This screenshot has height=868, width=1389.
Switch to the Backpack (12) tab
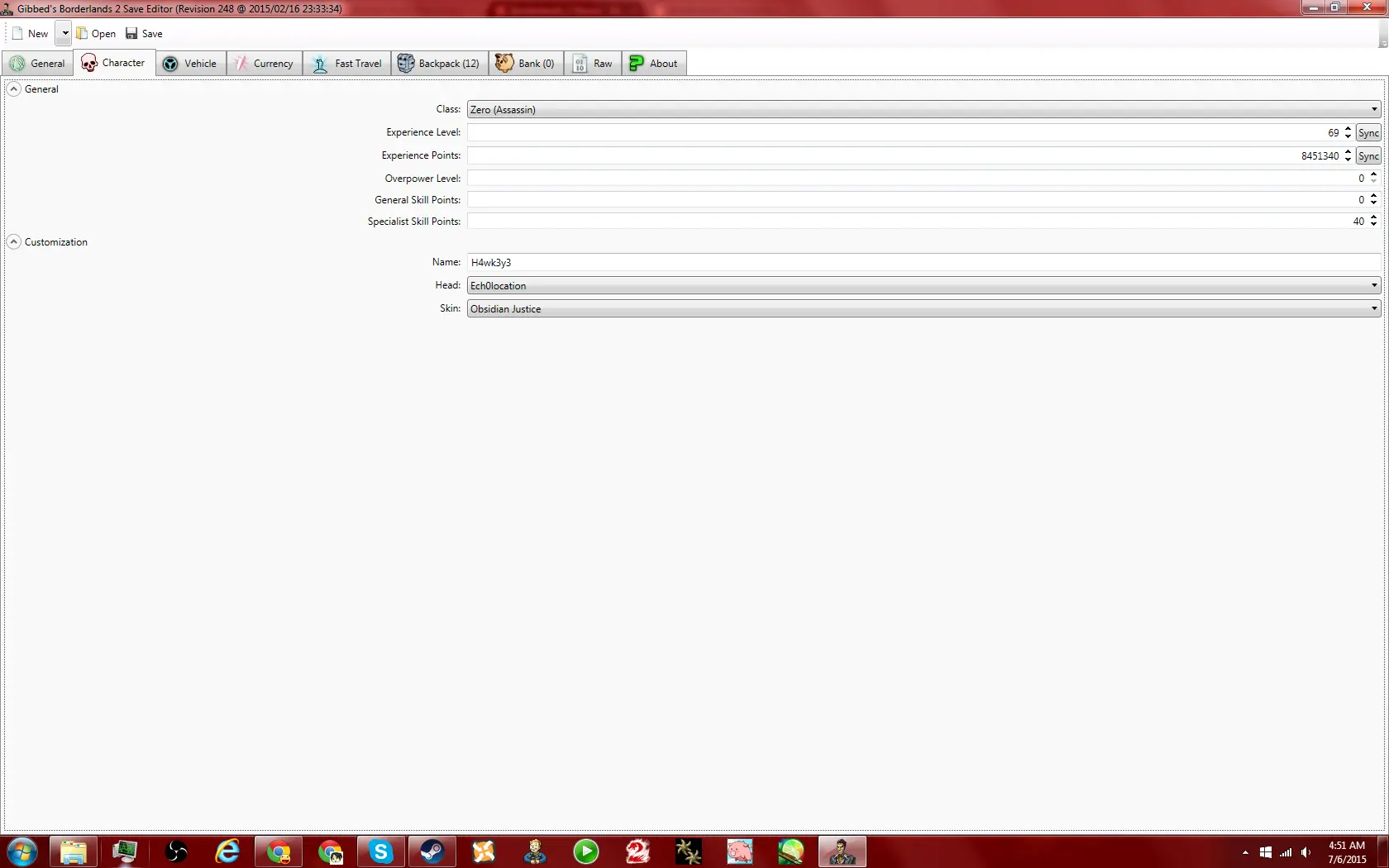(x=439, y=64)
